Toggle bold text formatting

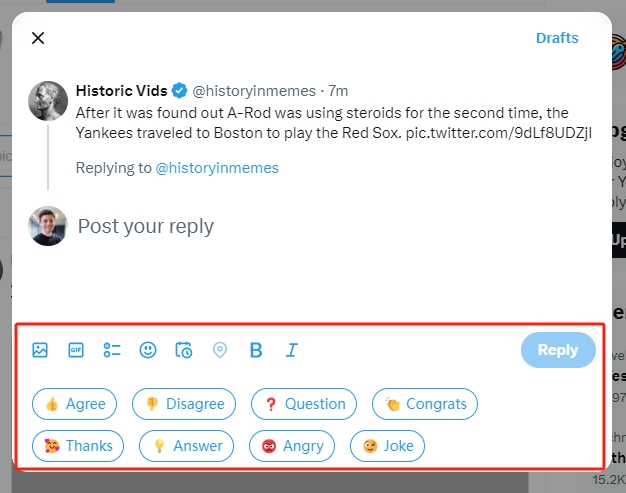[x=256, y=350]
